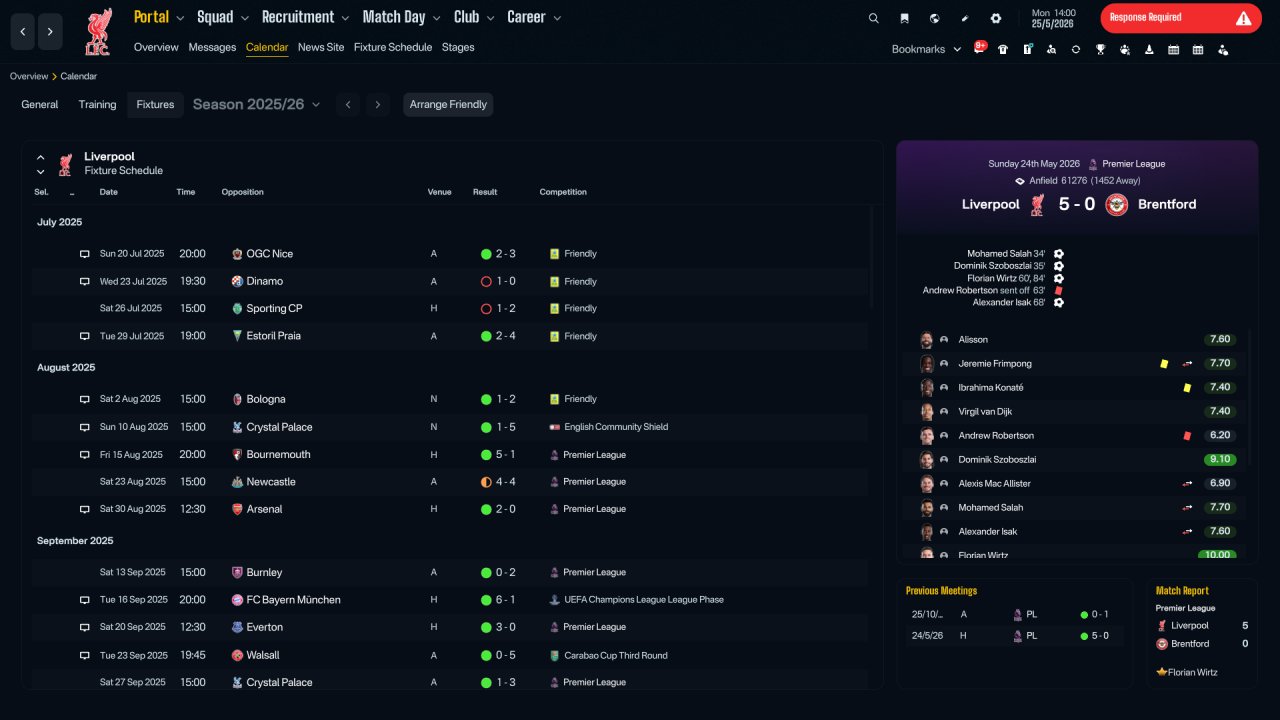Click the red card icon for Andrew Robertson
The width and height of the screenshot is (1280, 720).
[x=1187, y=436]
